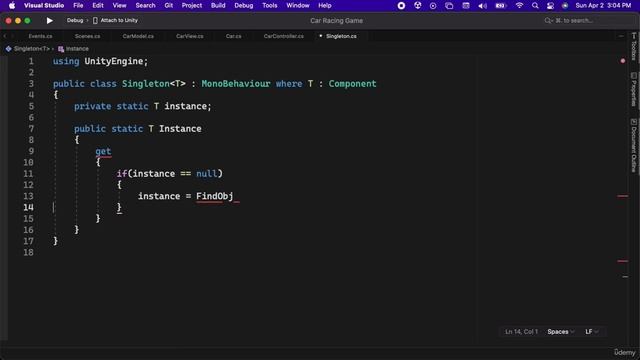Screen dimensions: 640x360
Task: Open the Properties side panel
Action: tap(633, 89)
